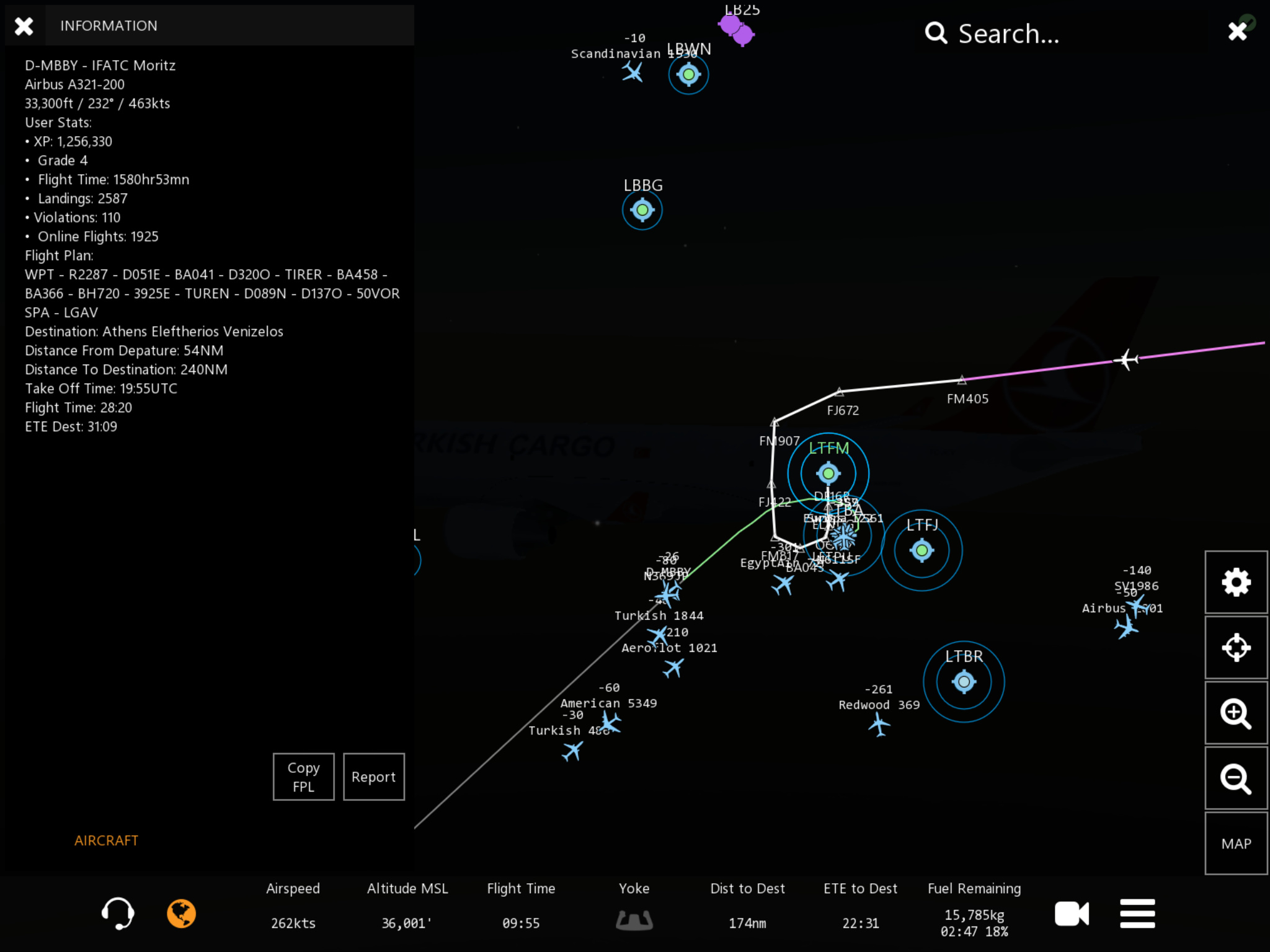Screen dimensions: 1270x952
Task: Zoom out on the map
Action: tap(1235, 778)
